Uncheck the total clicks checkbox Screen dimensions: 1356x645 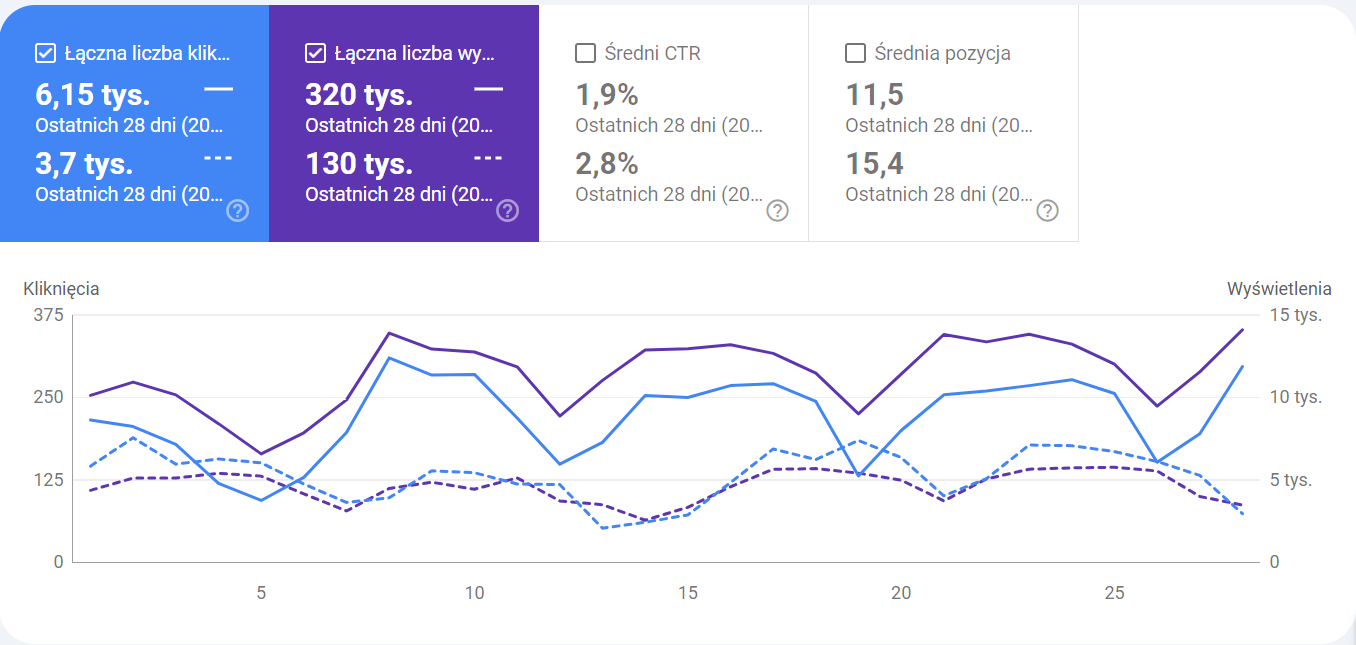pos(45,53)
